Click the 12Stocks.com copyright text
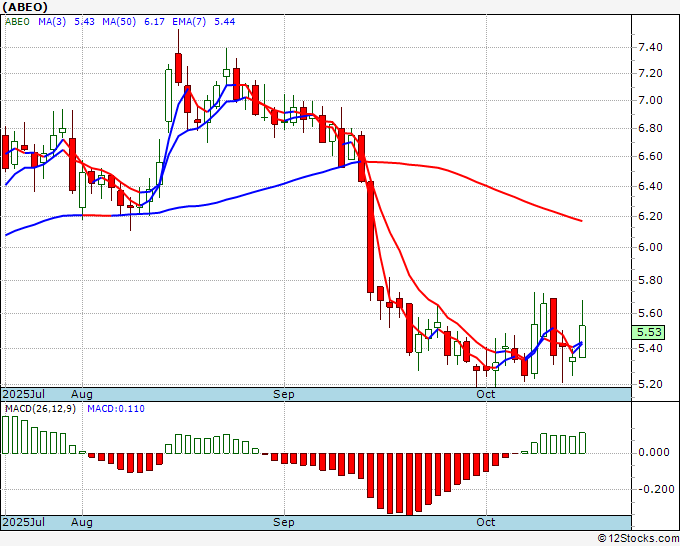The width and height of the screenshot is (680, 546). (638, 538)
